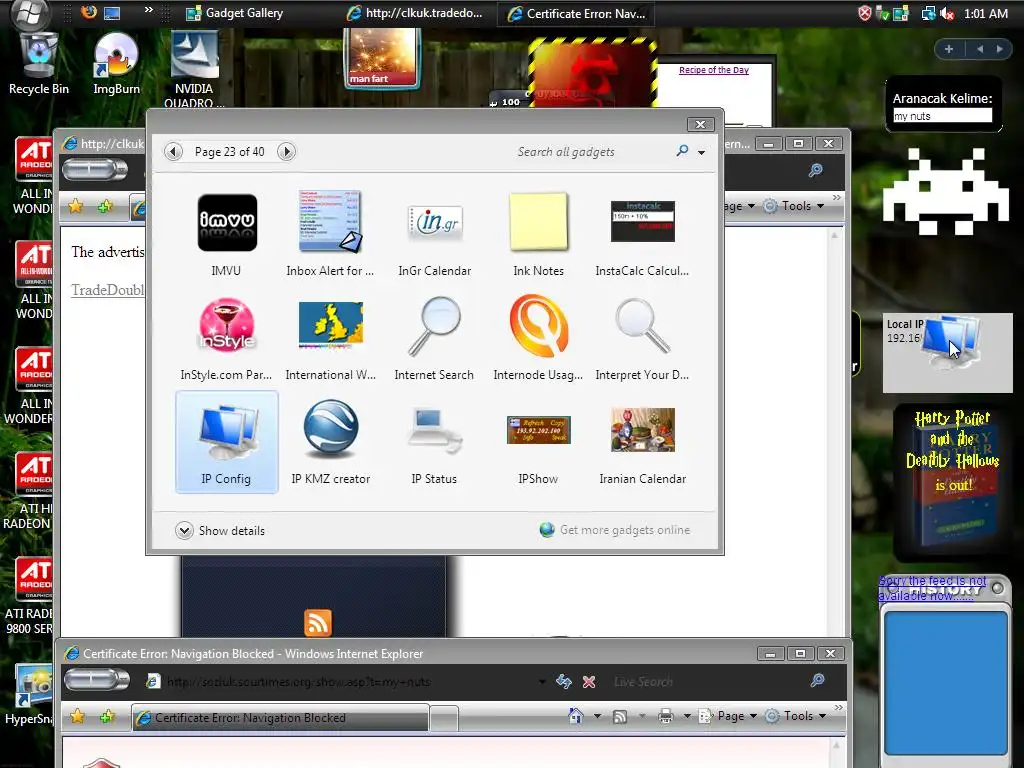Launch Firefox from Quick Launch
The image size is (1024, 768).
click(x=88, y=12)
